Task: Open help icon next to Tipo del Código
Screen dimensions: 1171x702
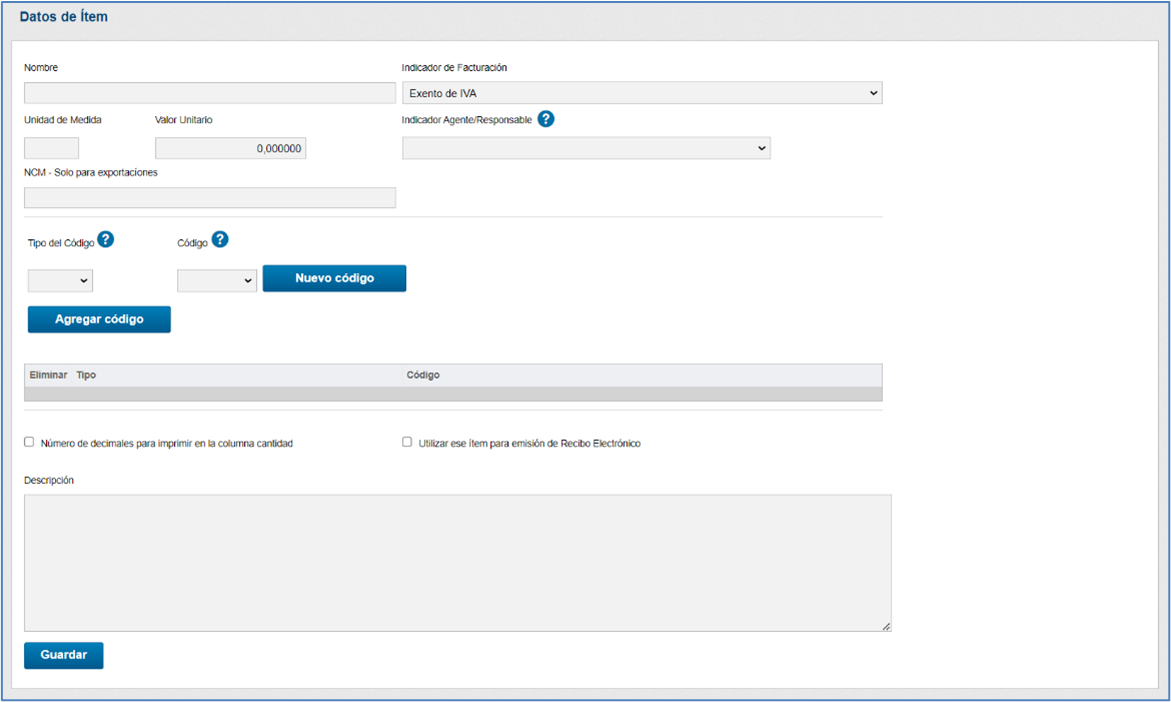Action: (x=106, y=239)
